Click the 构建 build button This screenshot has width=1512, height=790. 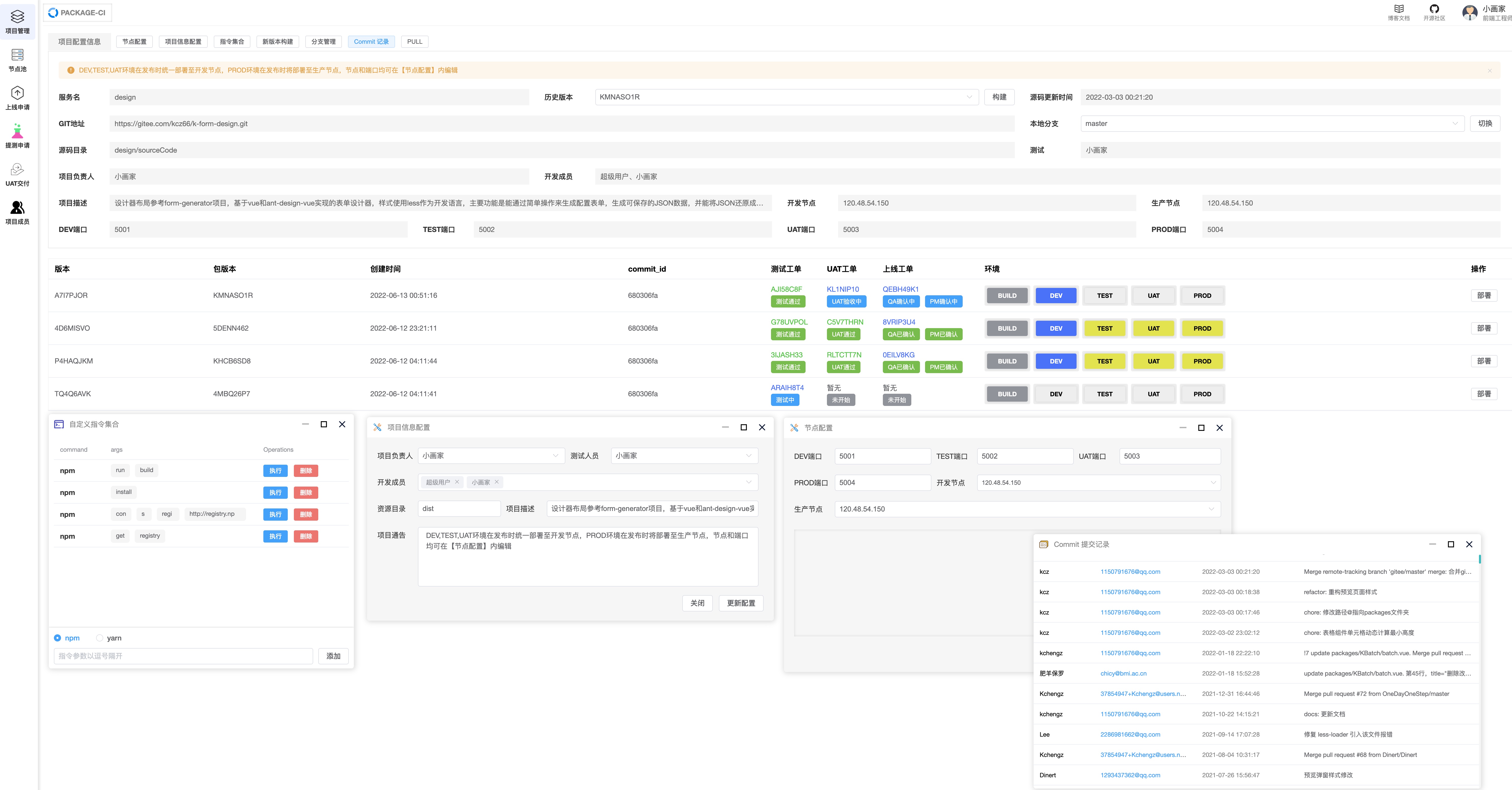tap(999, 97)
